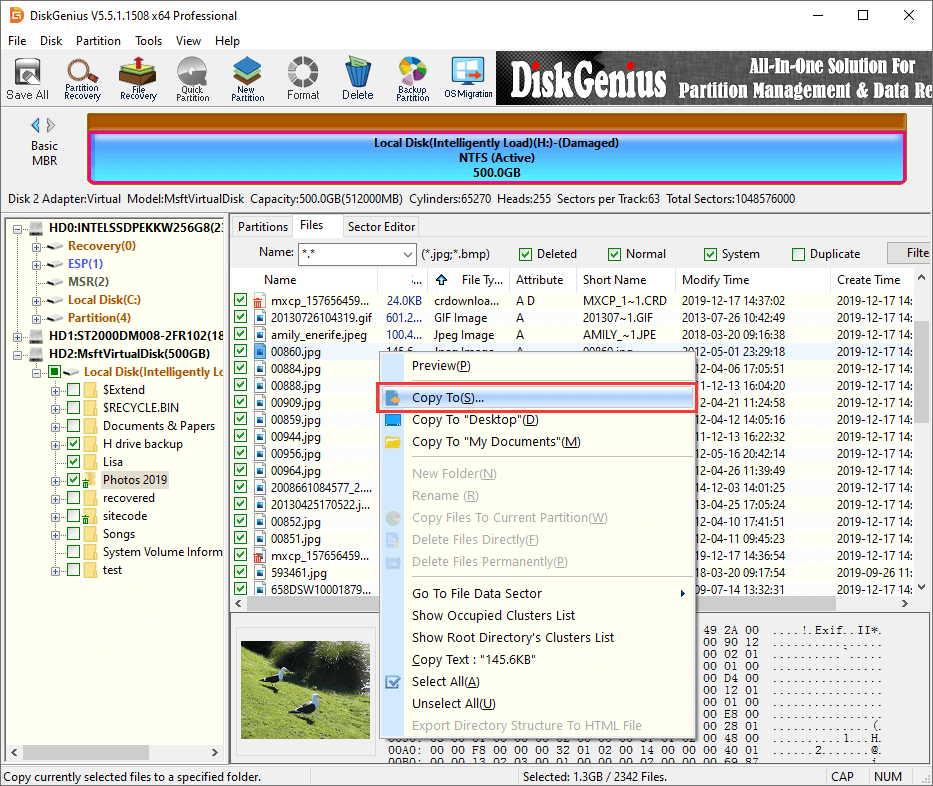
Task: Click the Lisa folder icon
Action: 90,462
